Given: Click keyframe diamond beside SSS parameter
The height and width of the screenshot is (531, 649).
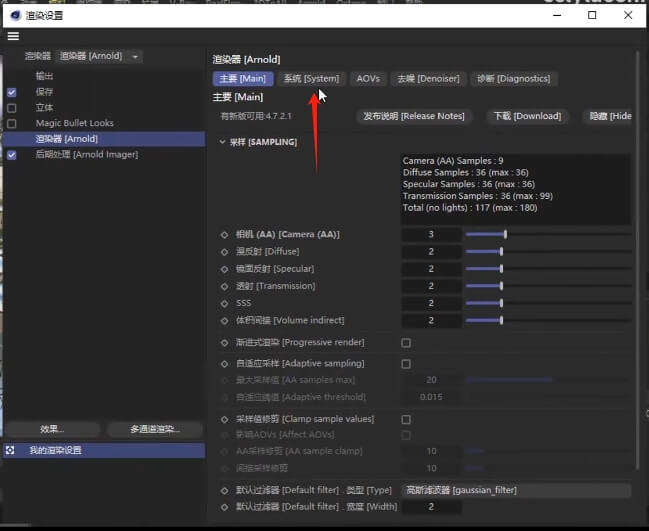Looking at the screenshot, I should click(225, 303).
